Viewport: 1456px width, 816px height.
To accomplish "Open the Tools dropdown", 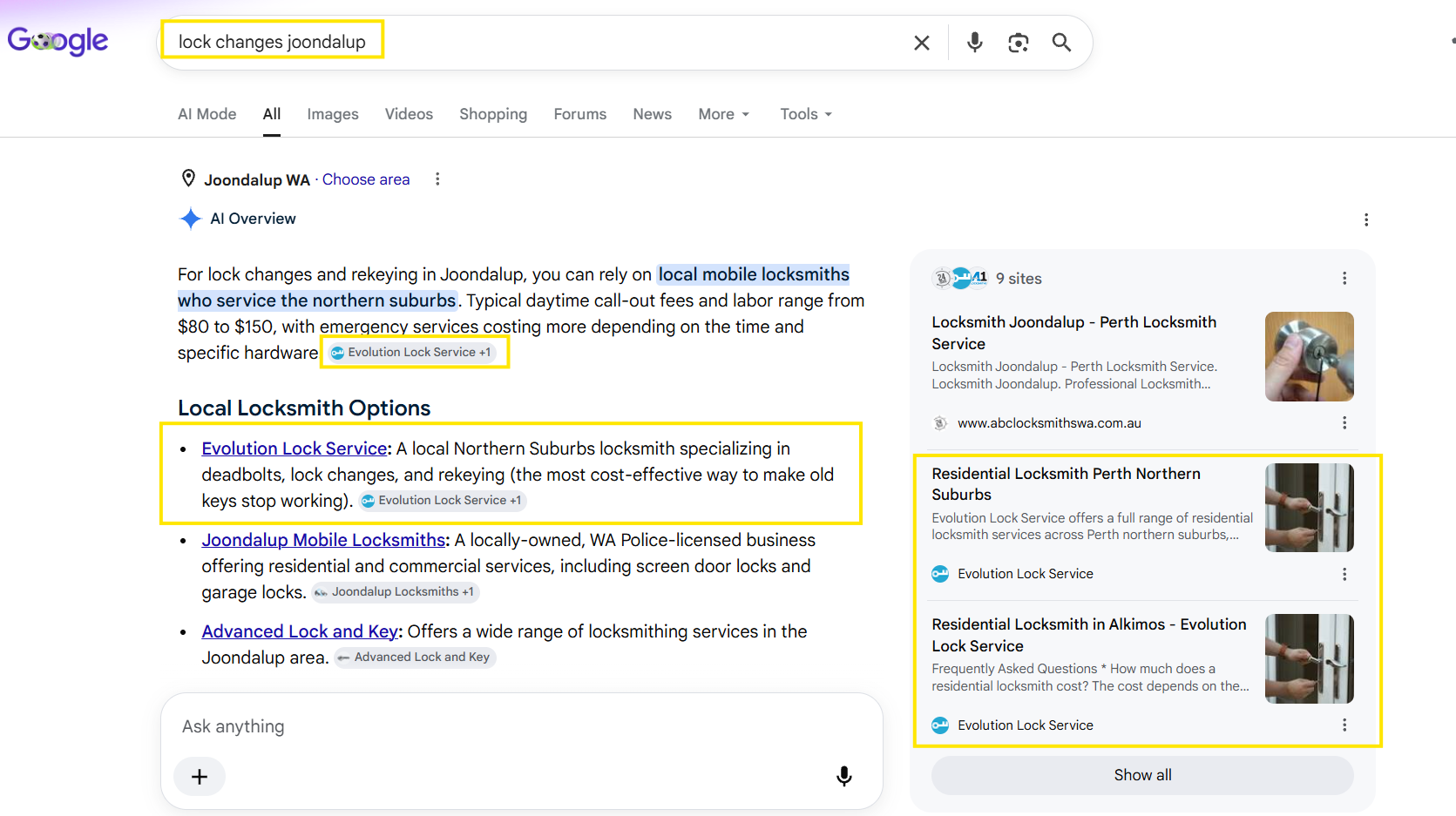I will coord(806,114).
